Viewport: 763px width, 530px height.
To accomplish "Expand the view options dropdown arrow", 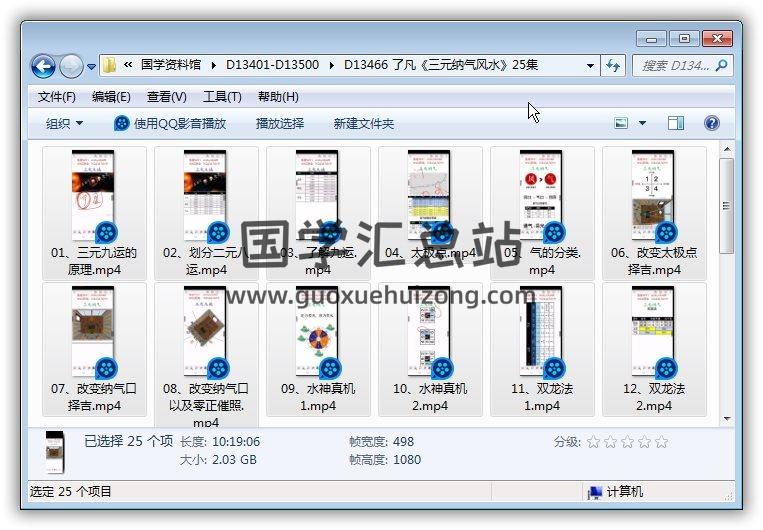I will coord(642,124).
